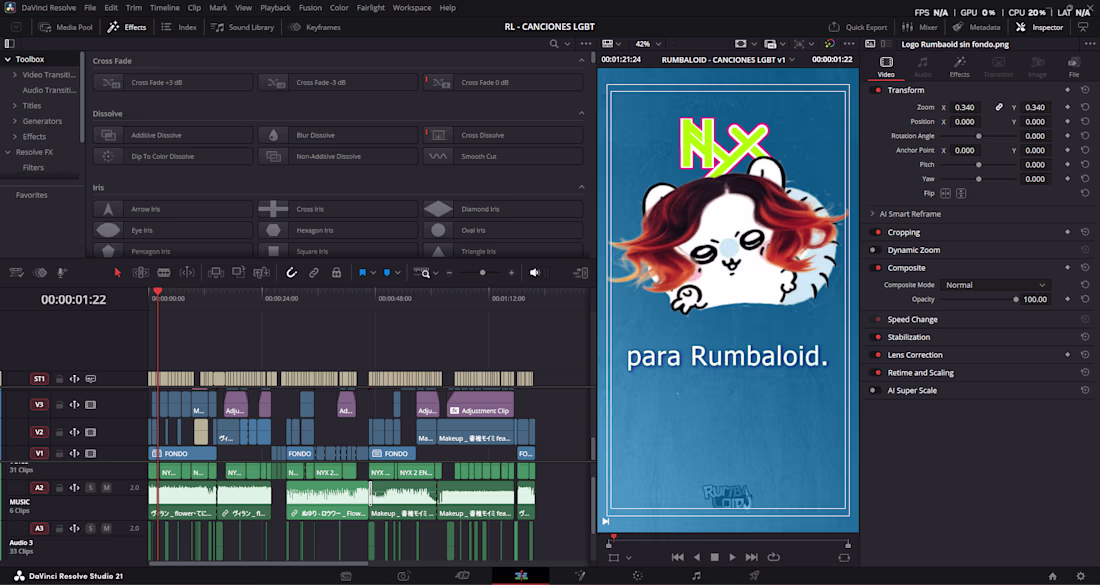The image size is (1100, 585).
Task: Toggle the Dynamic Zoom switch
Action: pyautogui.click(x=875, y=250)
